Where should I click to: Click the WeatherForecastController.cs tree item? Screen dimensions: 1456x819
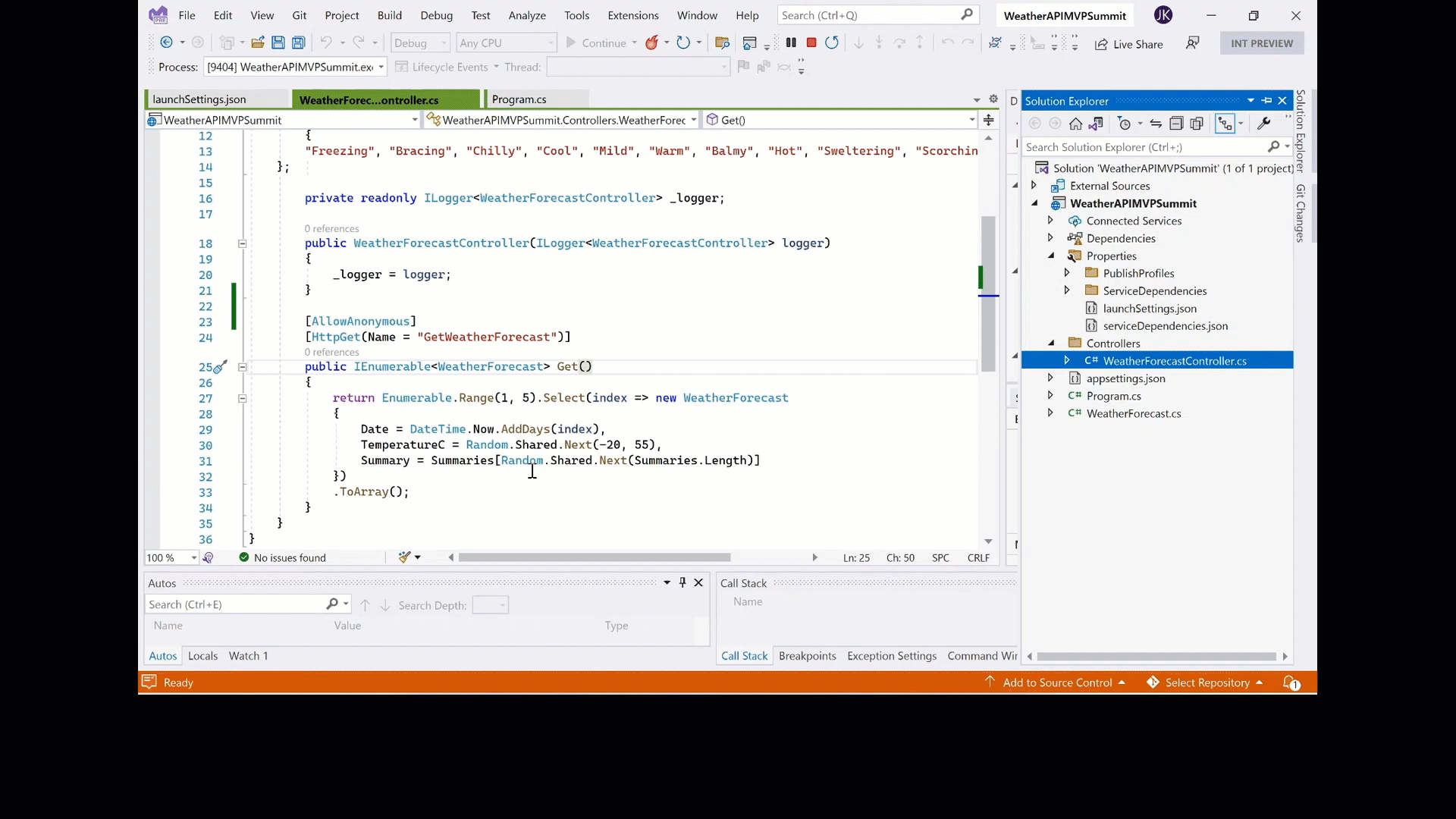point(1175,360)
